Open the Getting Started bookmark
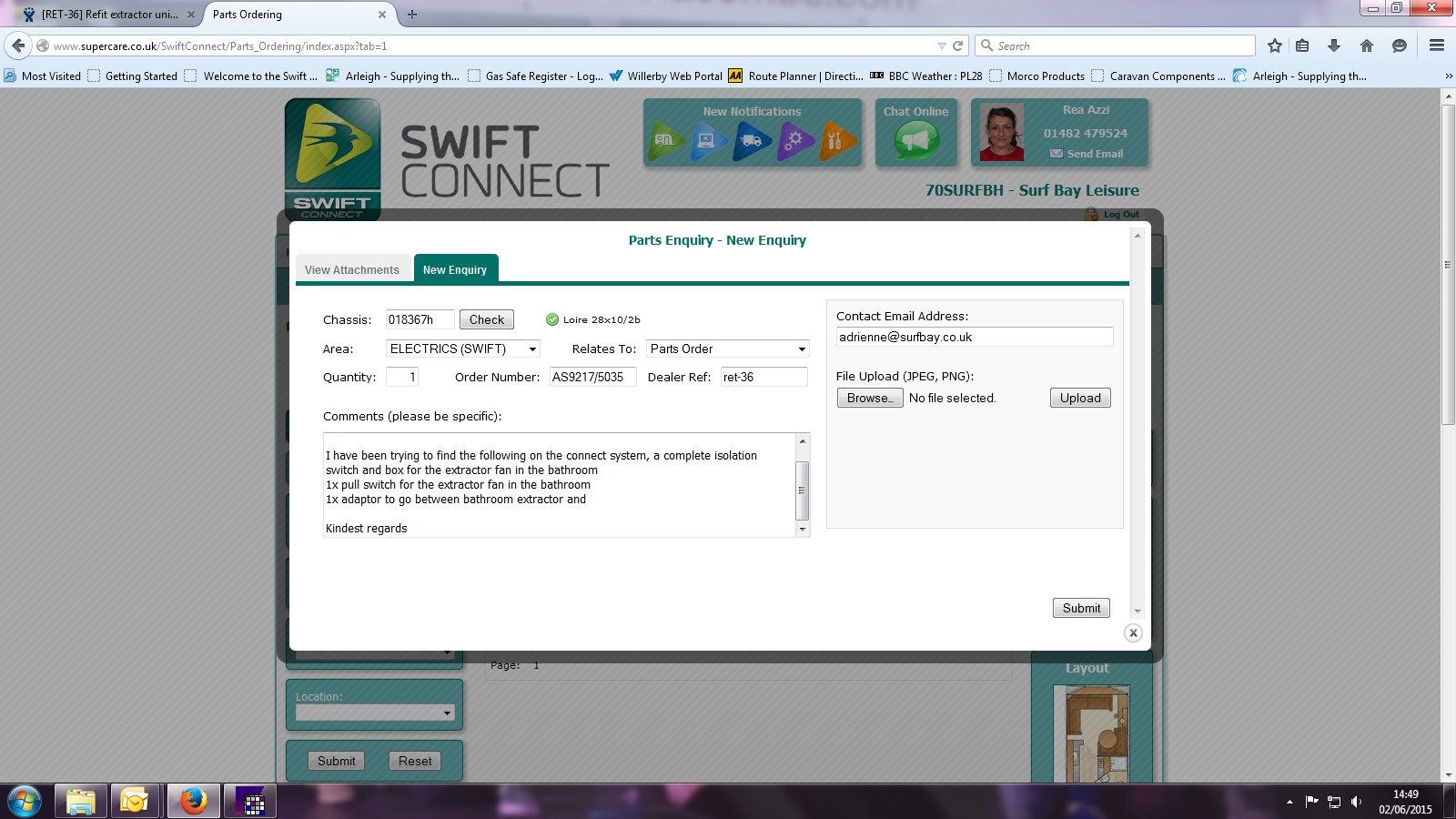 point(133,76)
